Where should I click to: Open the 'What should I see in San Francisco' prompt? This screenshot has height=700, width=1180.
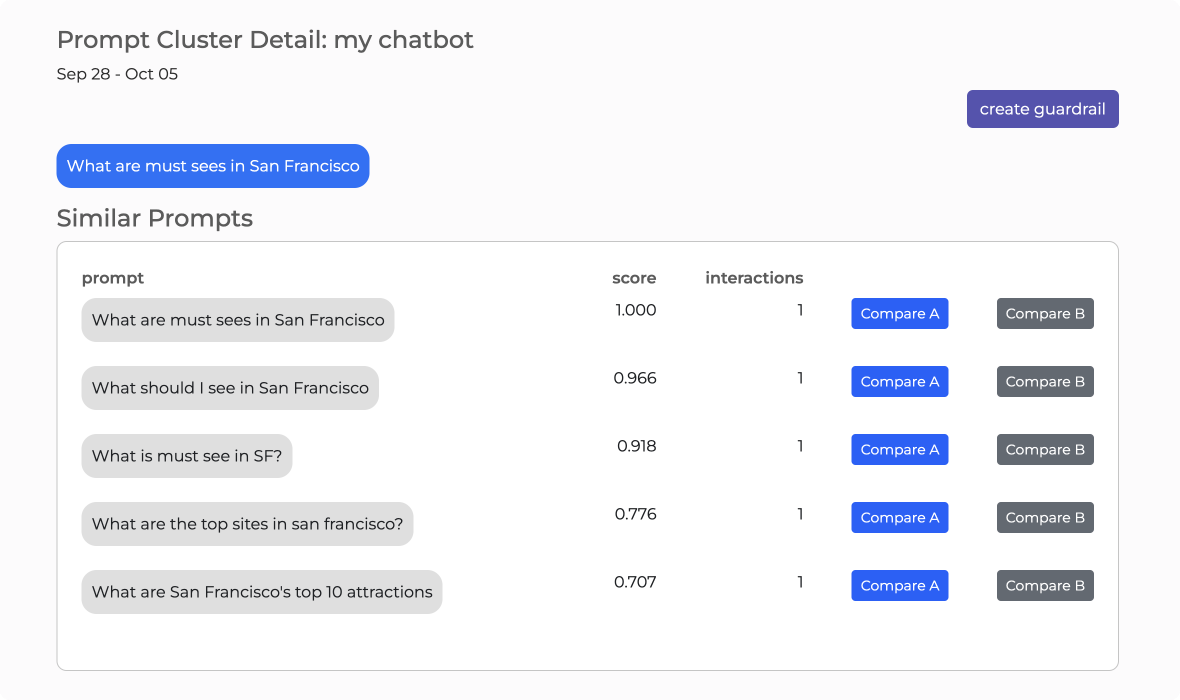coord(230,388)
